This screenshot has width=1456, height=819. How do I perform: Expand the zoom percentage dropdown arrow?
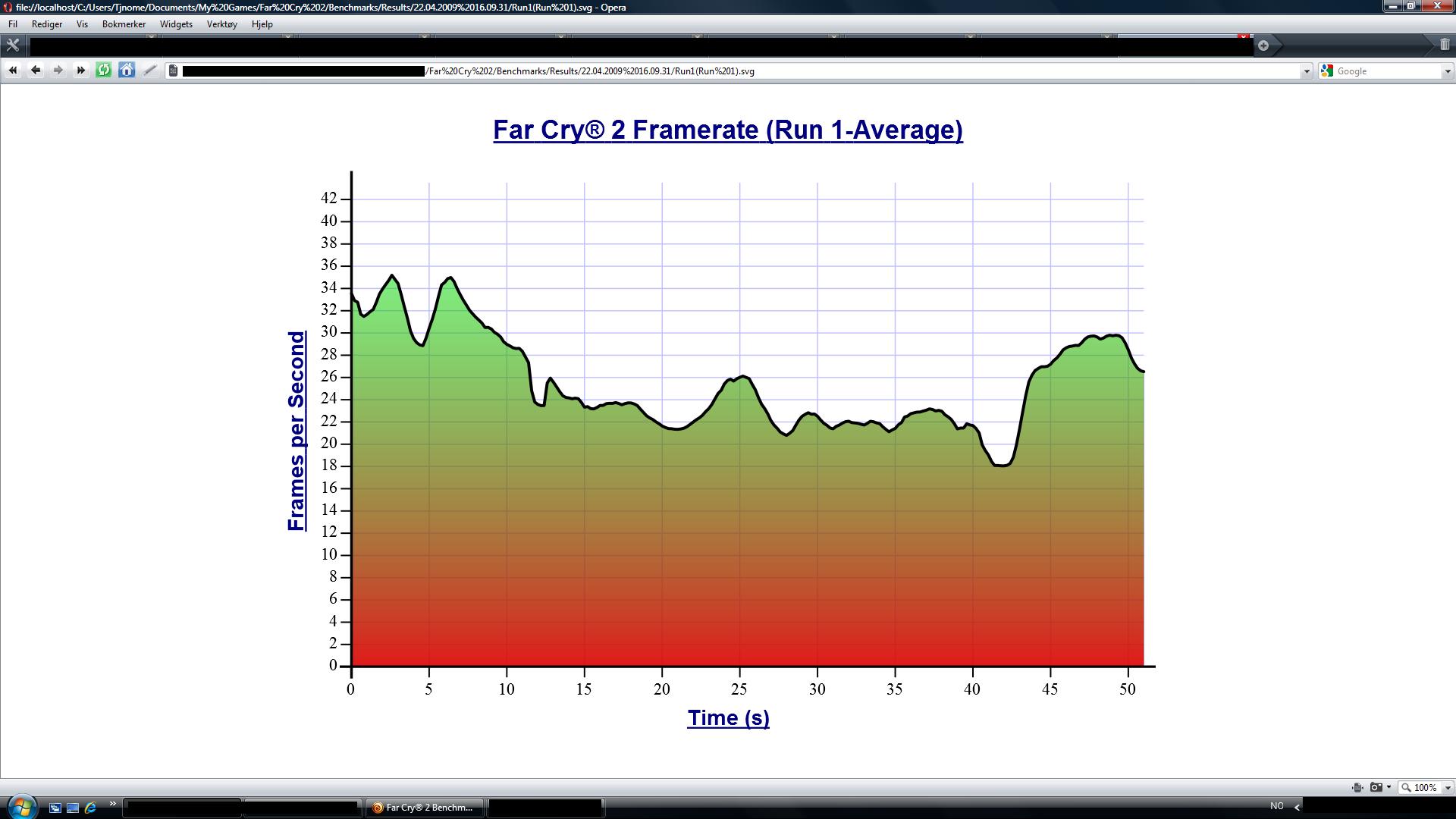[1448, 788]
